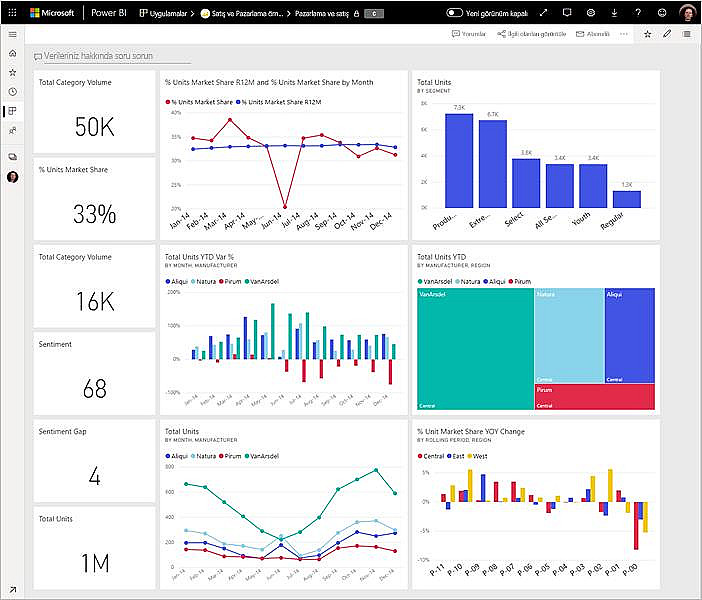
Task: Open the Total Category Volume 50K tile
Action: pyautogui.click(x=94, y=111)
